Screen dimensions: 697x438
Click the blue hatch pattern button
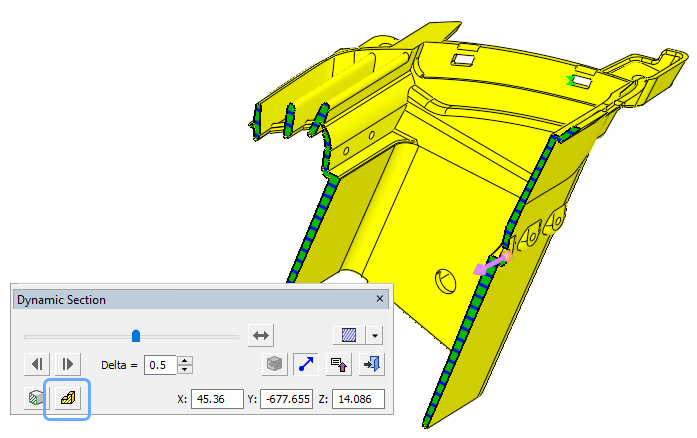(x=349, y=335)
